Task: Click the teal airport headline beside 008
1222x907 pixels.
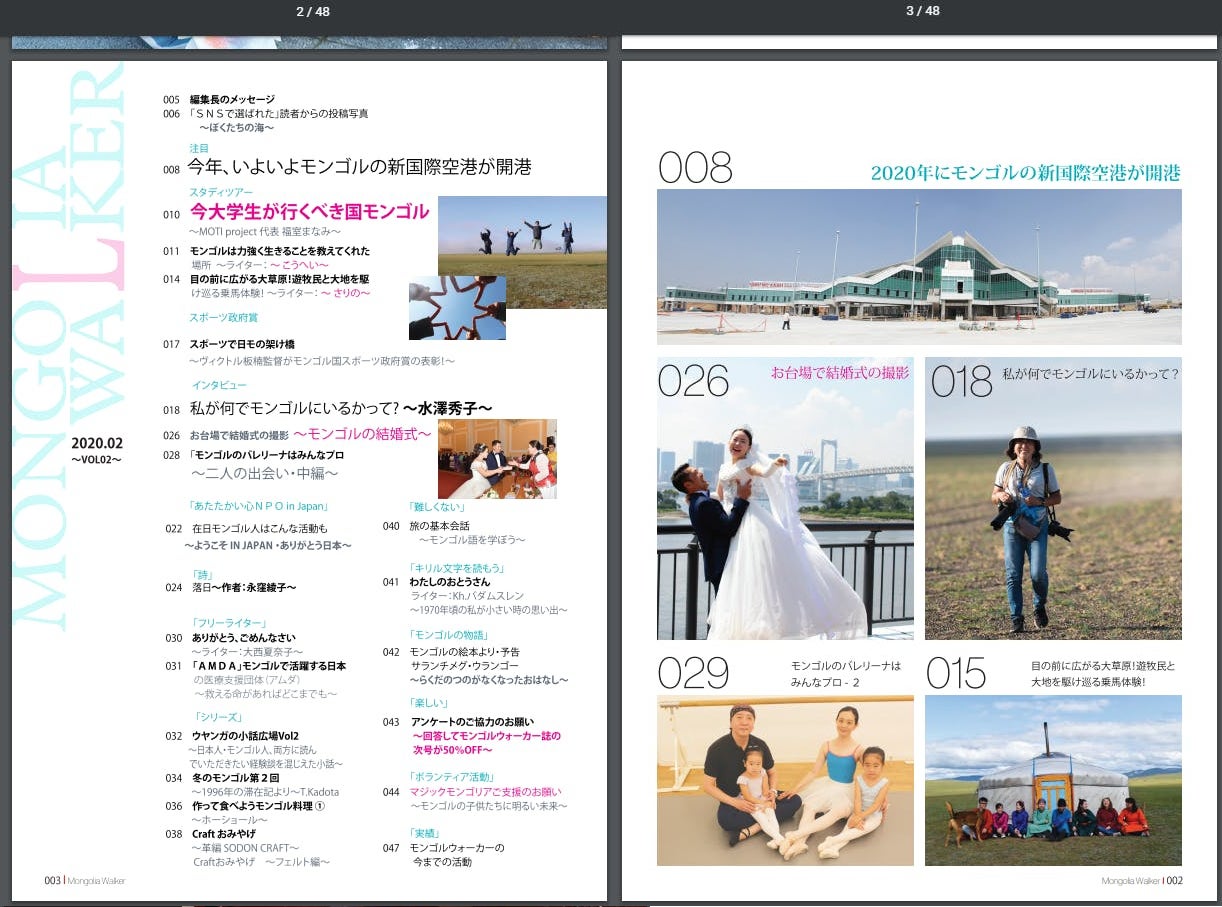Action: tap(1025, 173)
